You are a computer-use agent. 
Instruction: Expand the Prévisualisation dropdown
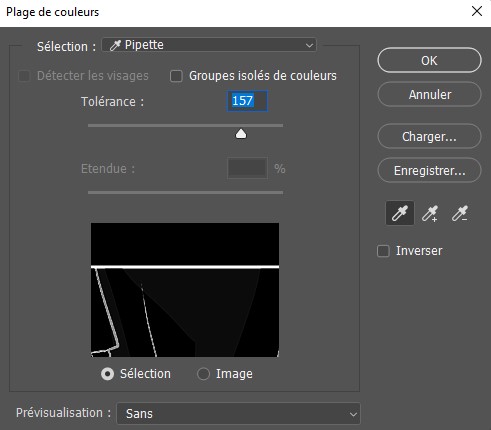pos(238,414)
